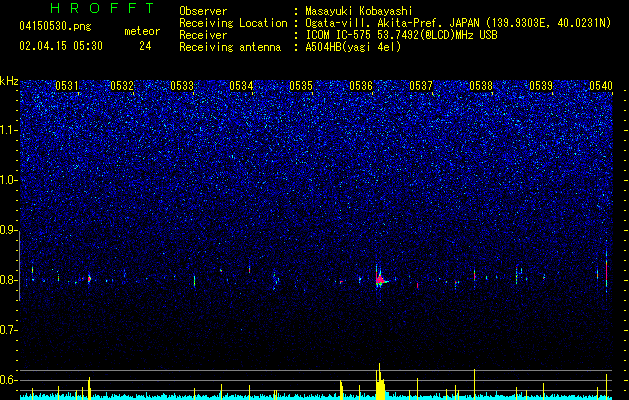Click the 0537 time marker
This screenshot has height=400, width=629.
(x=421, y=86)
